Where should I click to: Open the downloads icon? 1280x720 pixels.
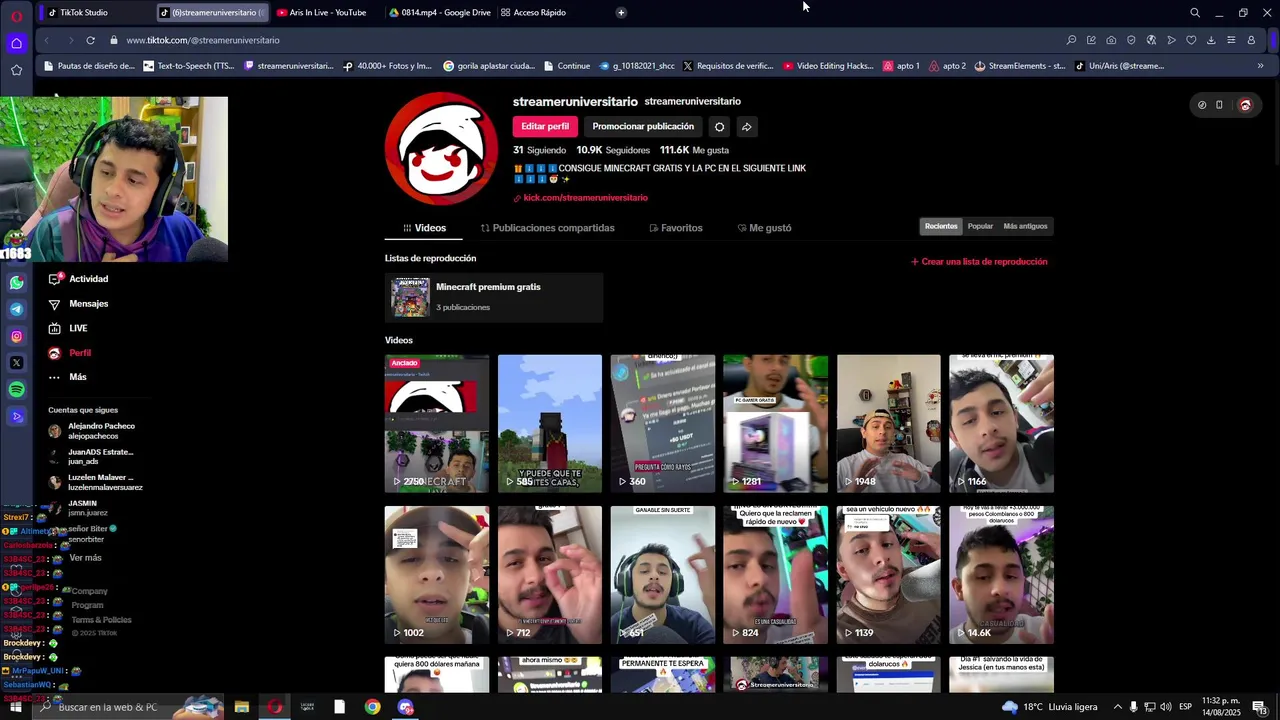(1211, 40)
